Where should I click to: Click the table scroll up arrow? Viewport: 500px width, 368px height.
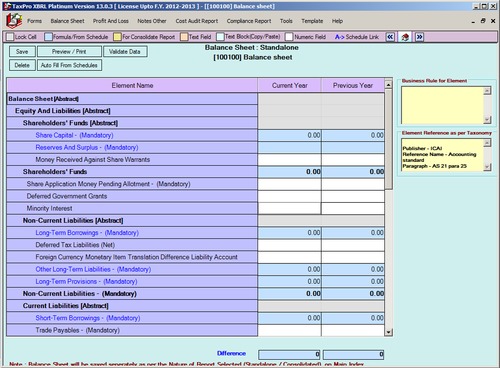[x=388, y=85]
